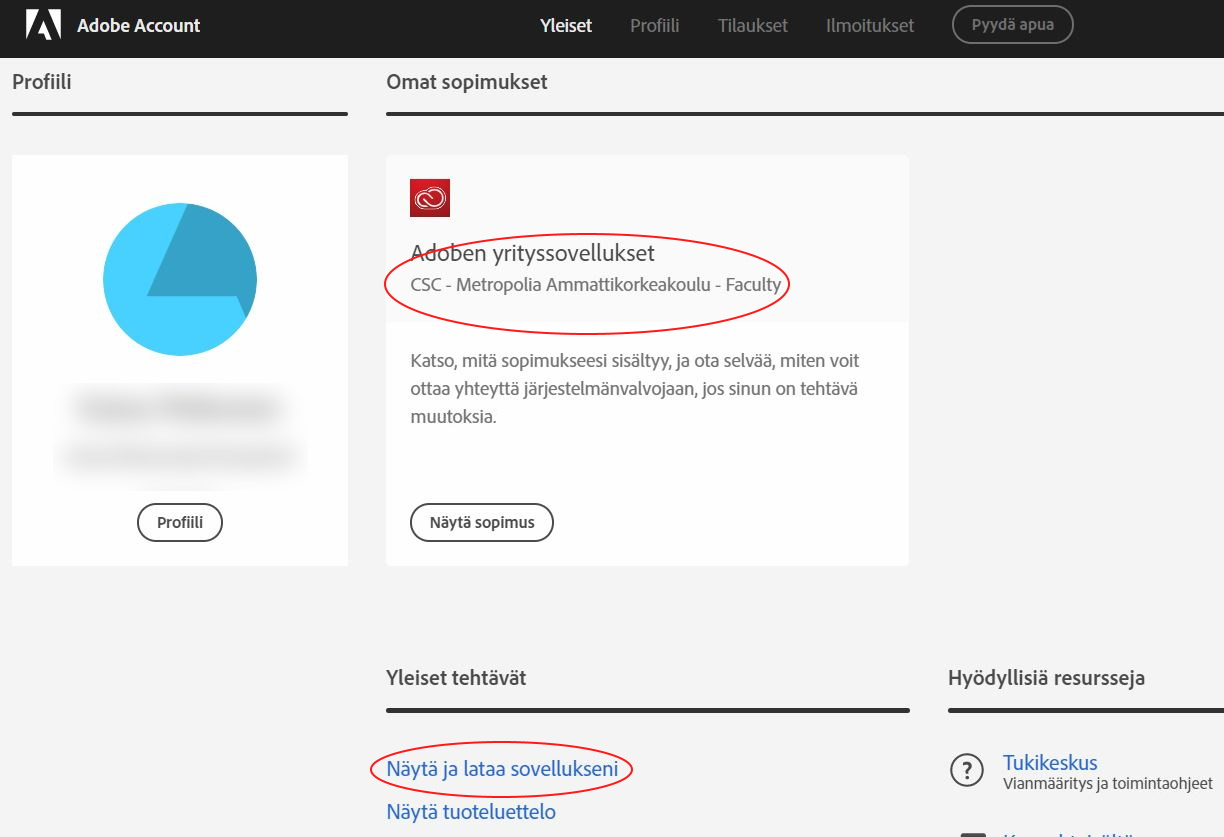Open the Adobe Account home title
Image resolution: width=1224 pixels, height=837 pixels.
[138, 25]
